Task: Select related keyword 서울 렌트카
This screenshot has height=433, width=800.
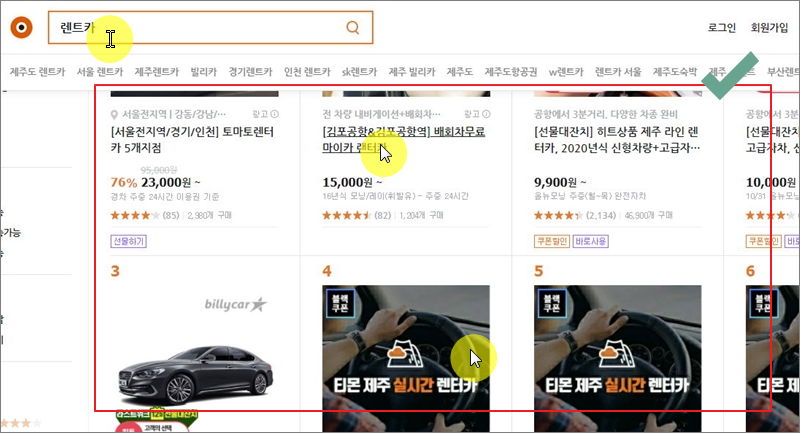Action: [x=100, y=72]
